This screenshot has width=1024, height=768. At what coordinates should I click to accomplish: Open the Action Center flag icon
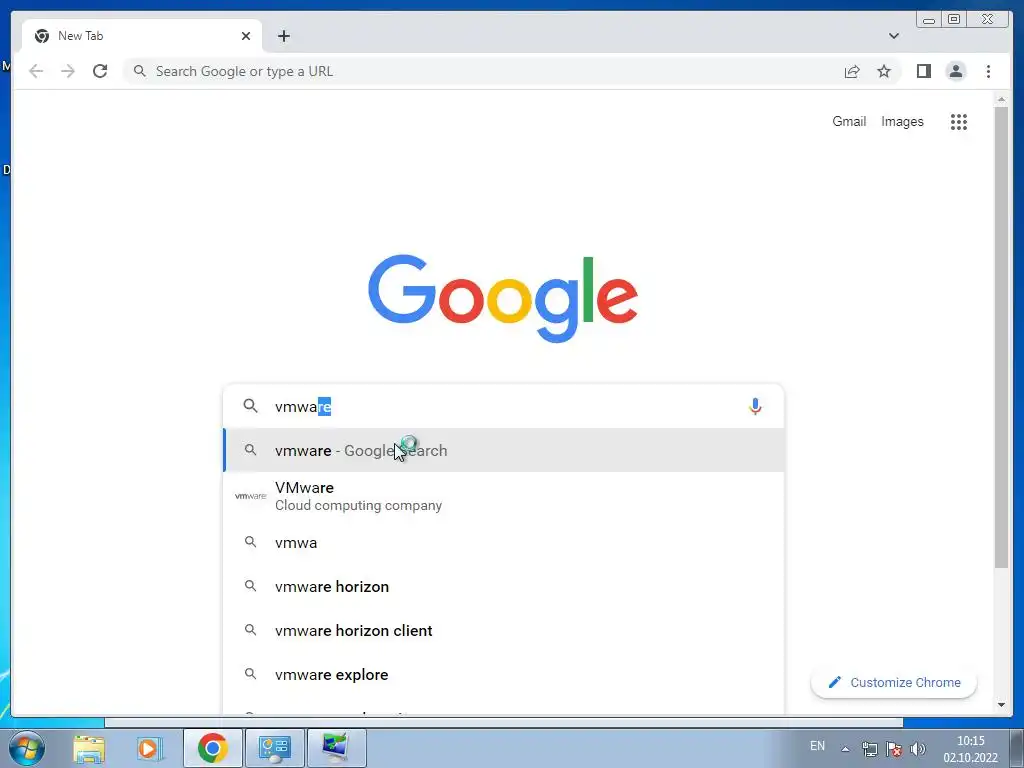pyautogui.click(x=894, y=749)
